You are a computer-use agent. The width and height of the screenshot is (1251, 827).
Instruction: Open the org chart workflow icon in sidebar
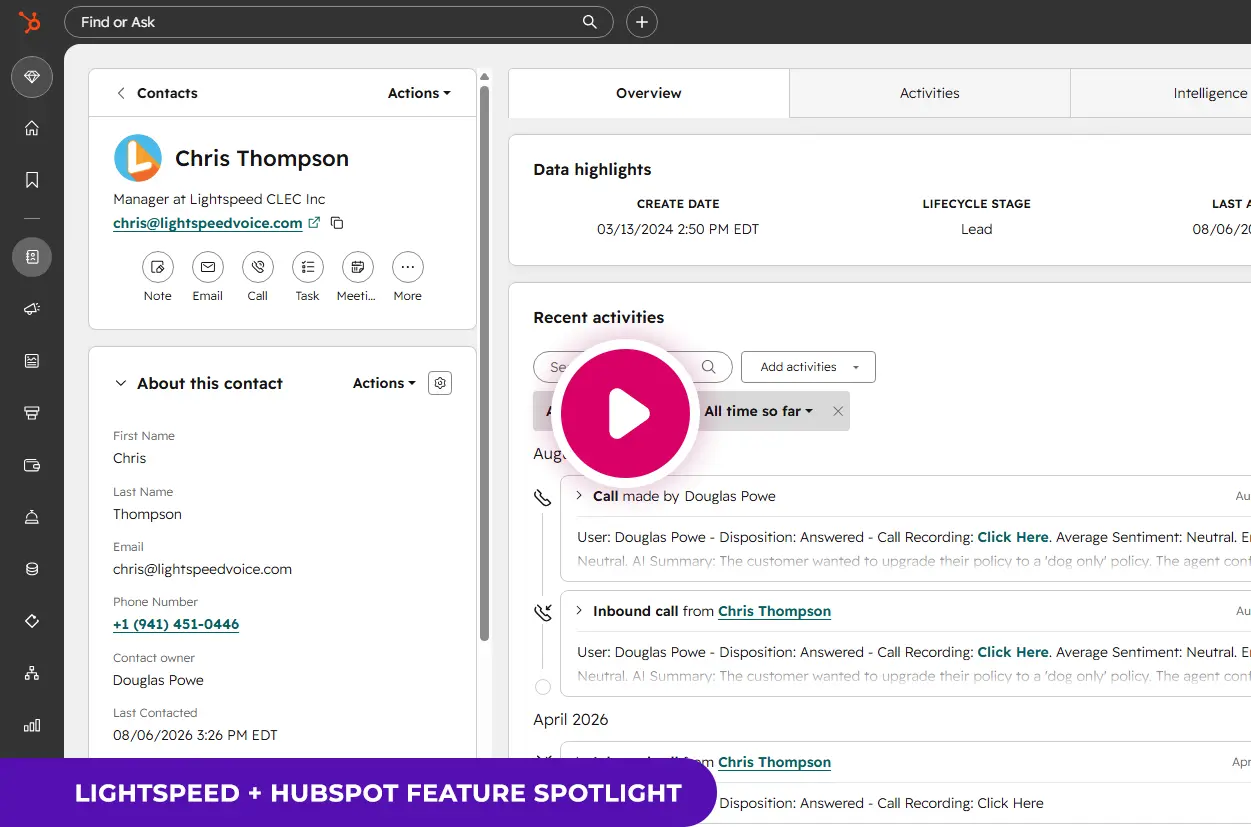tap(32, 673)
